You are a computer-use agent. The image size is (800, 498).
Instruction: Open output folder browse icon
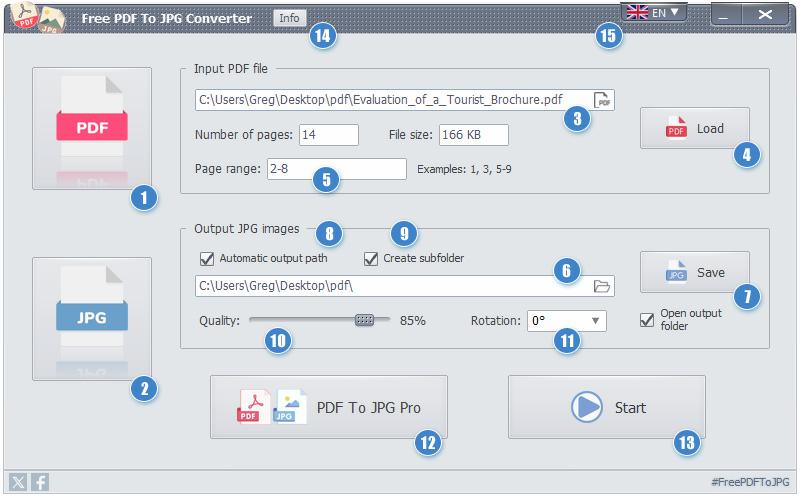click(x=602, y=286)
